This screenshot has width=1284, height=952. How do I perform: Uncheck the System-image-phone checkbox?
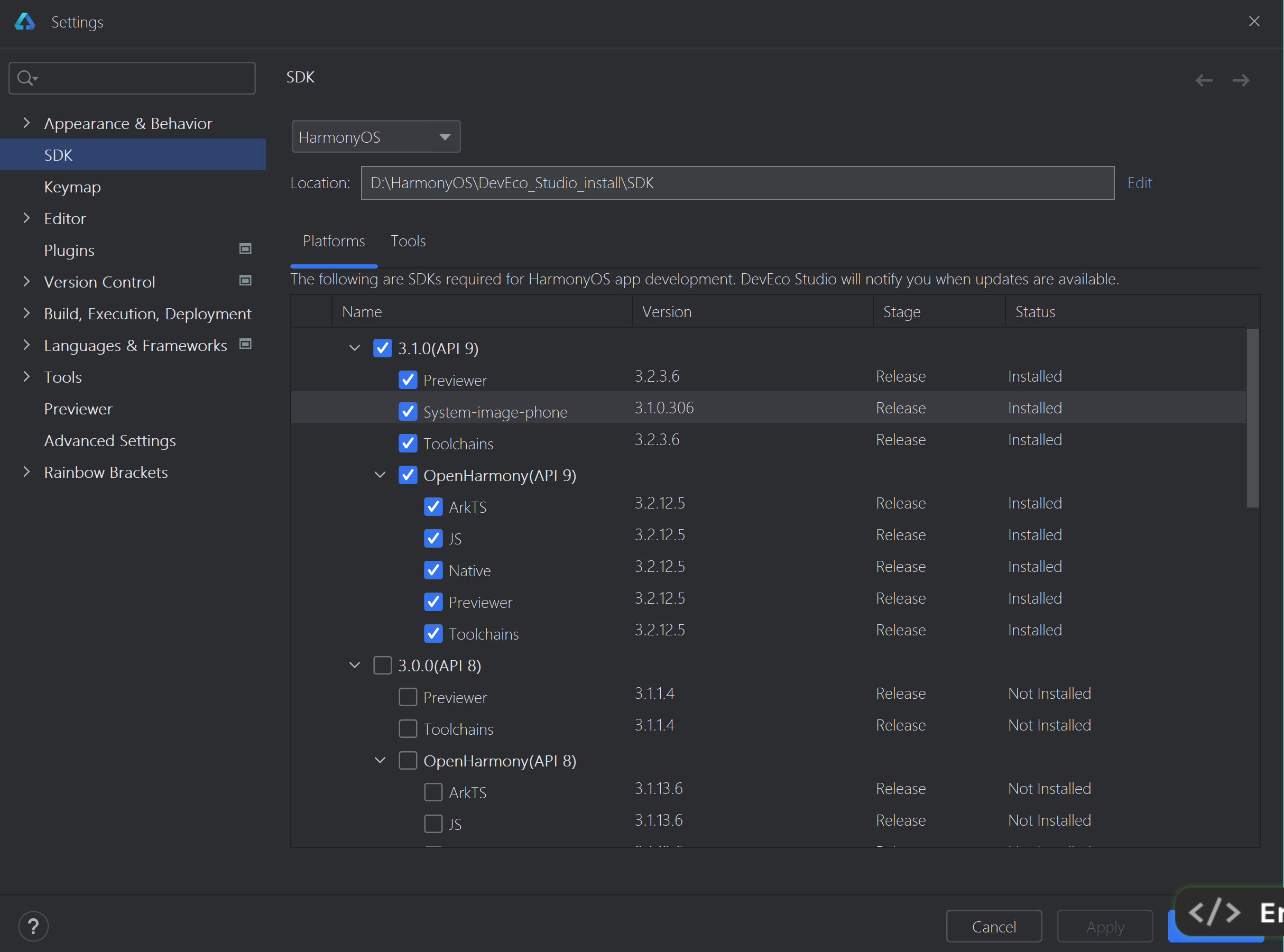coord(408,411)
